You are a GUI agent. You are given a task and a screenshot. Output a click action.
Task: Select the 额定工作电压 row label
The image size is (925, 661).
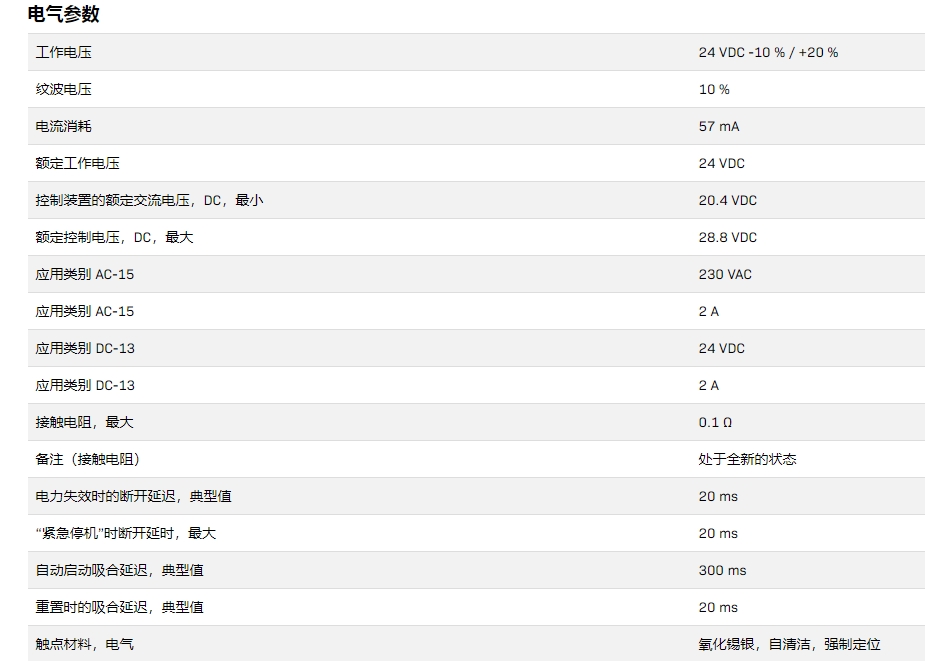point(77,163)
